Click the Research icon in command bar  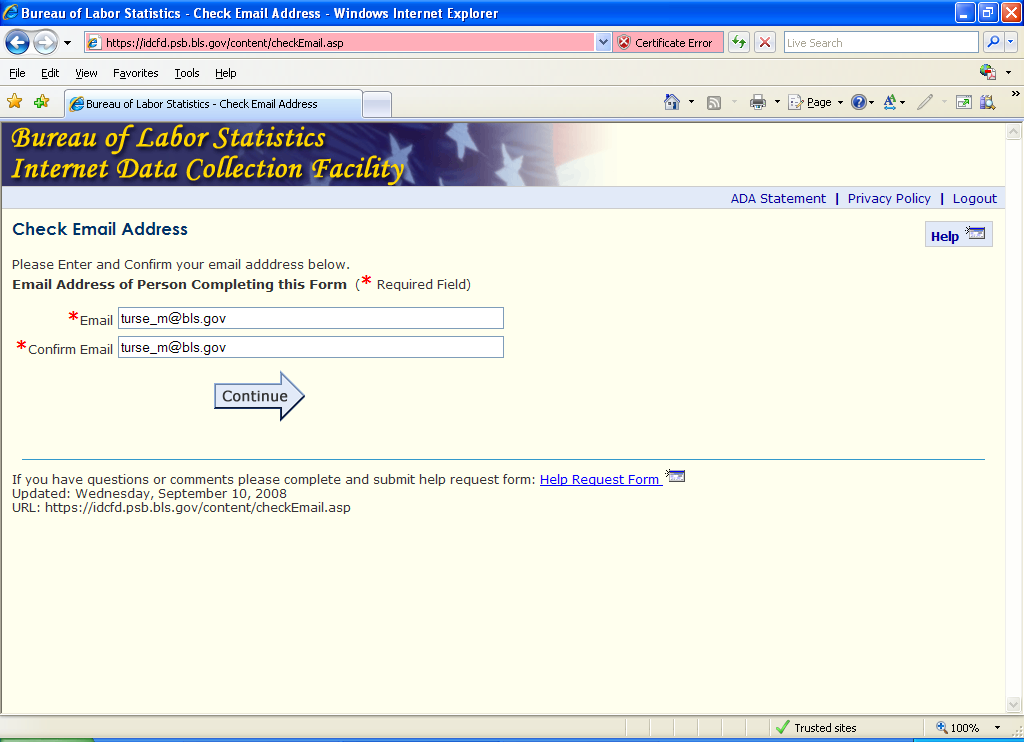click(x=988, y=102)
